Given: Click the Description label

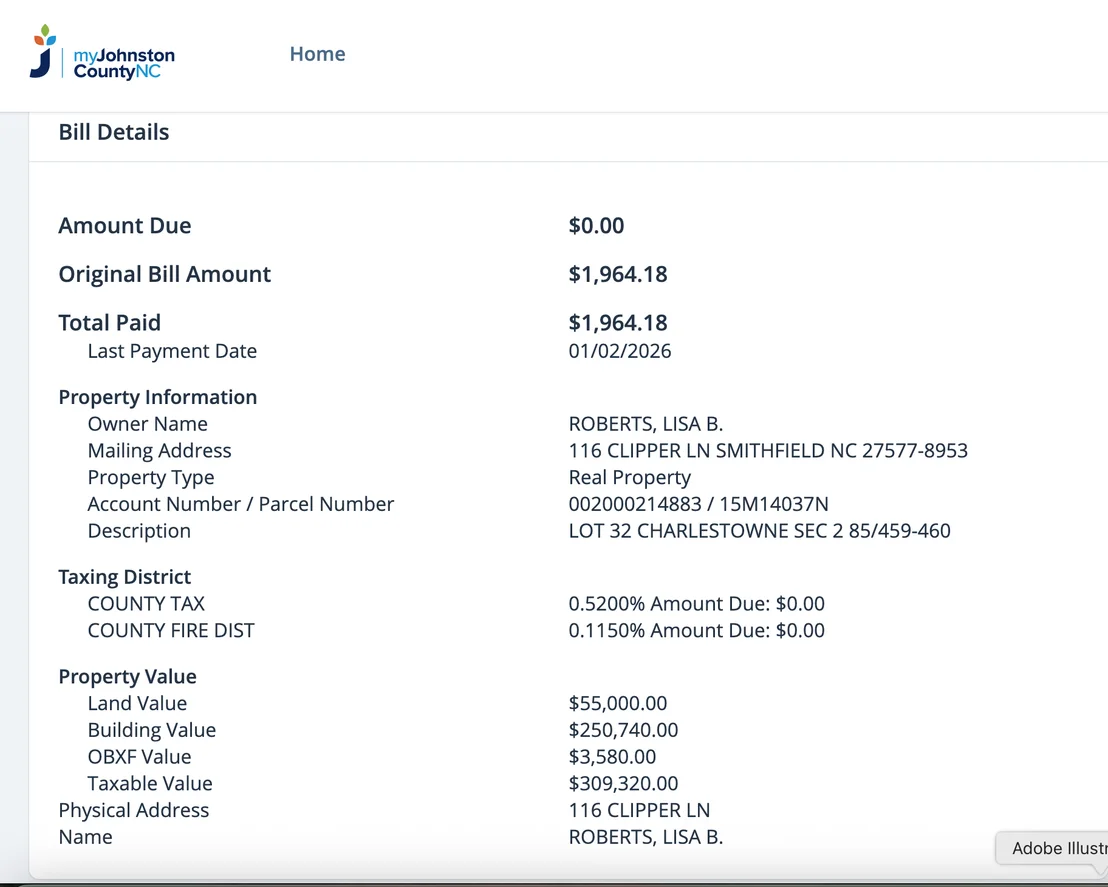Looking at the screenshot, I should (139, 531).
